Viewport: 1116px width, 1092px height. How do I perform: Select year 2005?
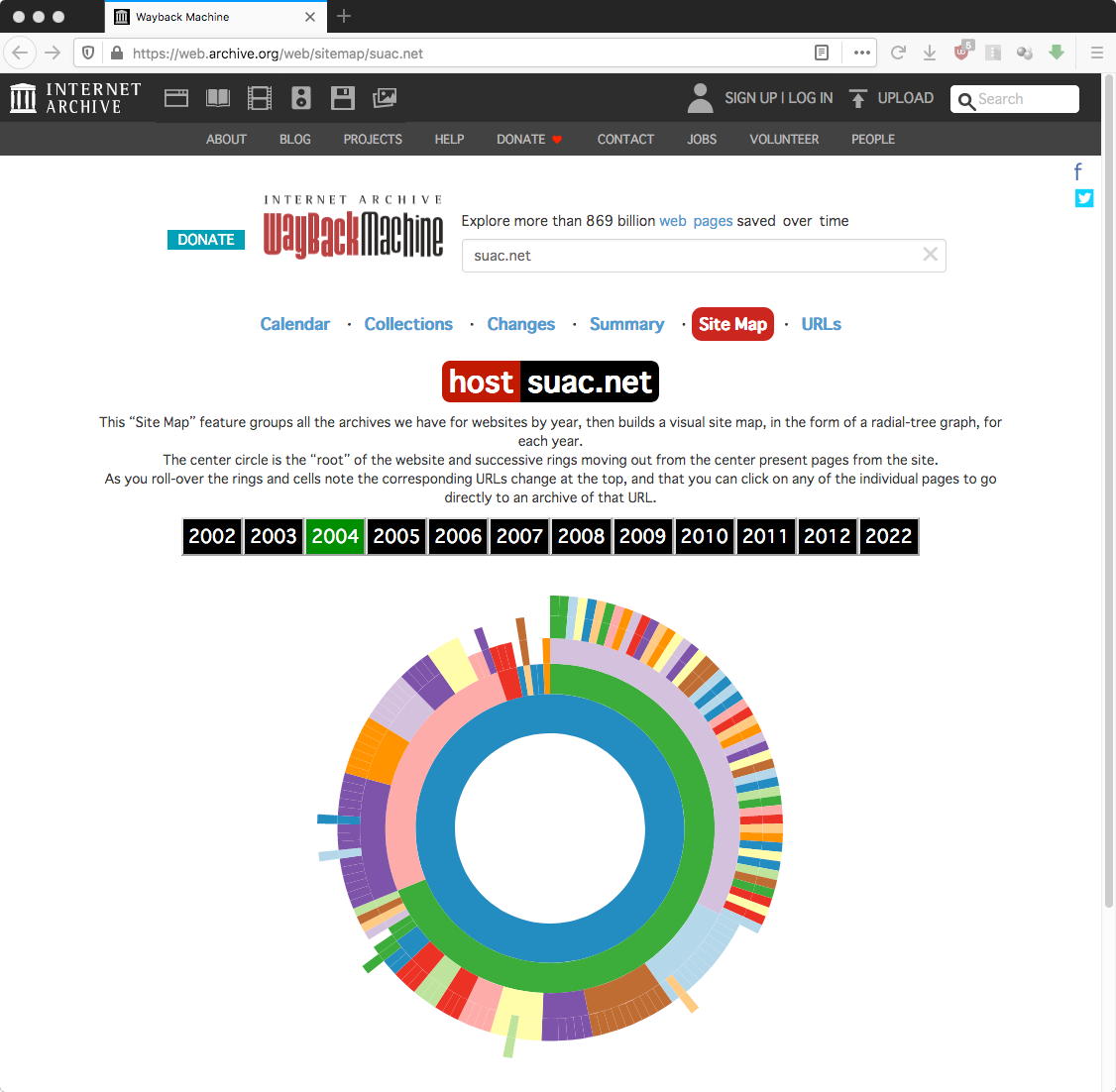(396, 536)
